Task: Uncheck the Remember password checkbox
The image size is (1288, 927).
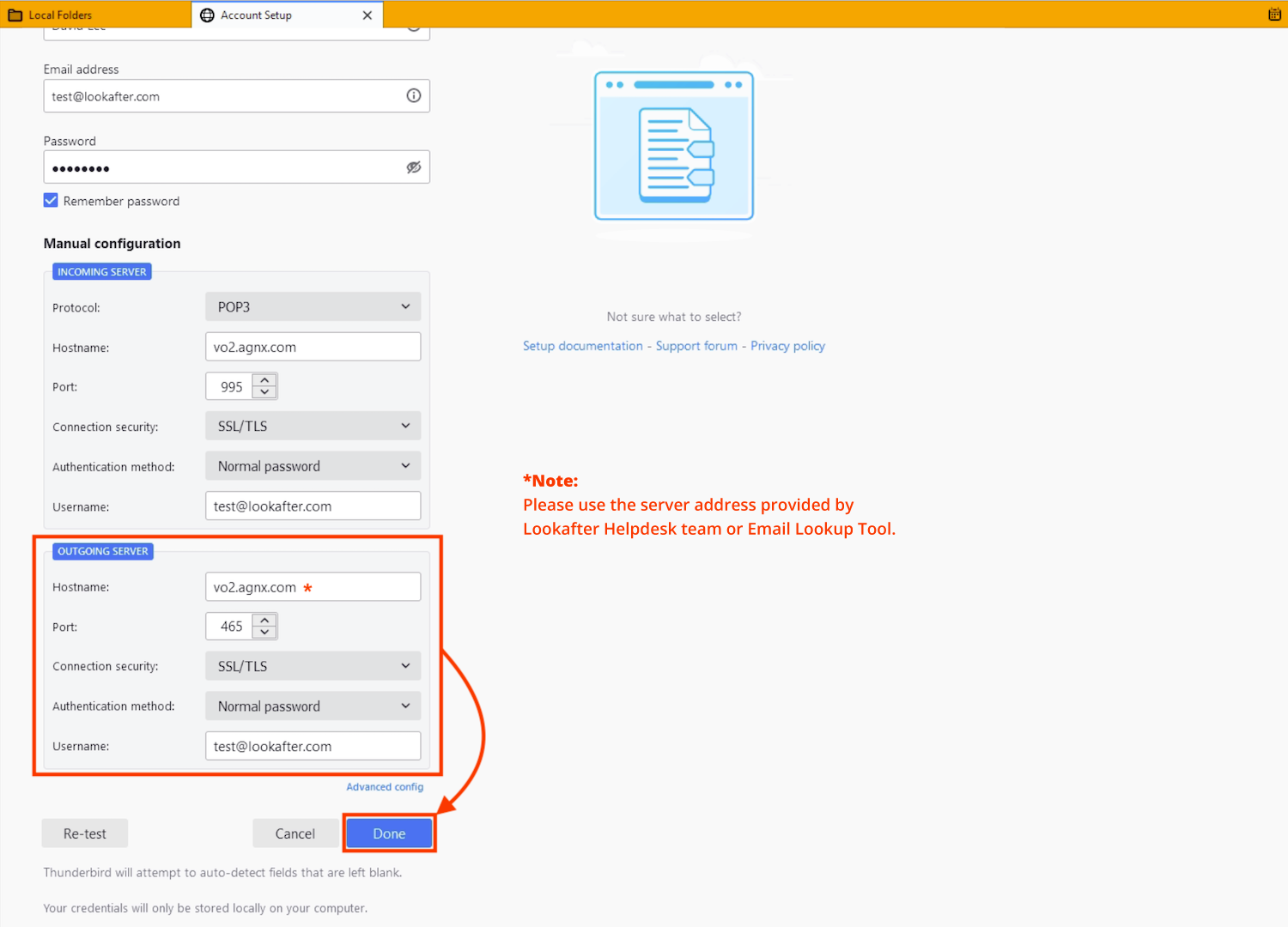Action: click(x=52, y=201)
